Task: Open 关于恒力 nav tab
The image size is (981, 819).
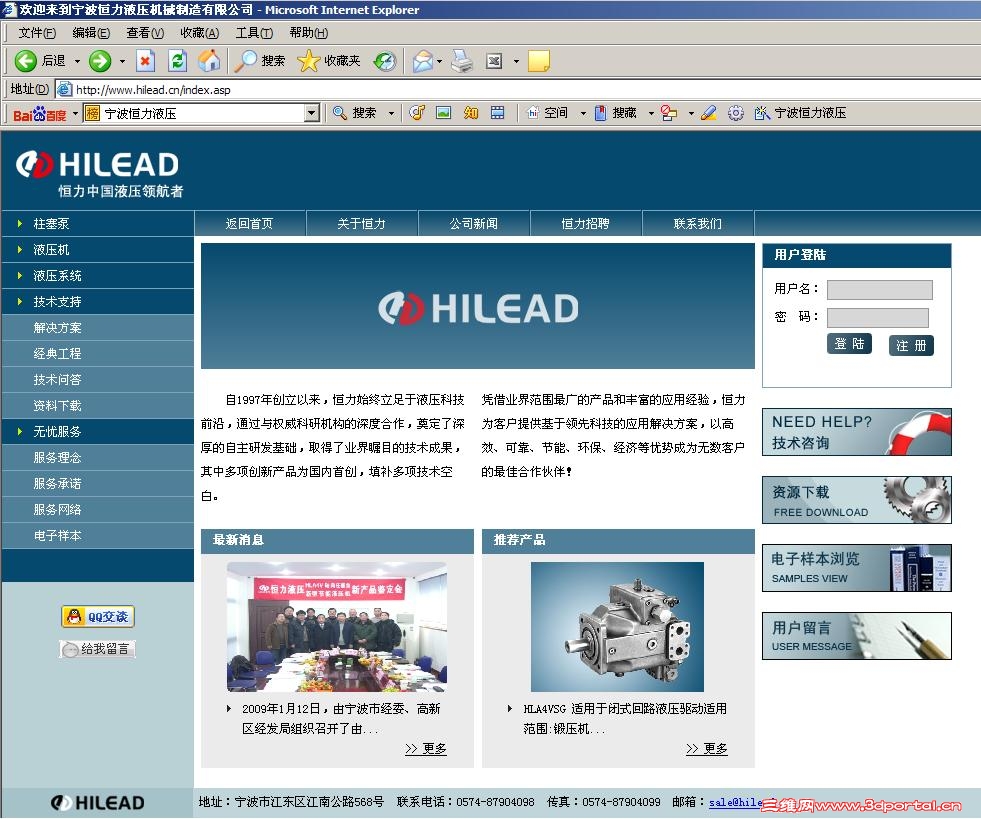Action: coord(362,223)
